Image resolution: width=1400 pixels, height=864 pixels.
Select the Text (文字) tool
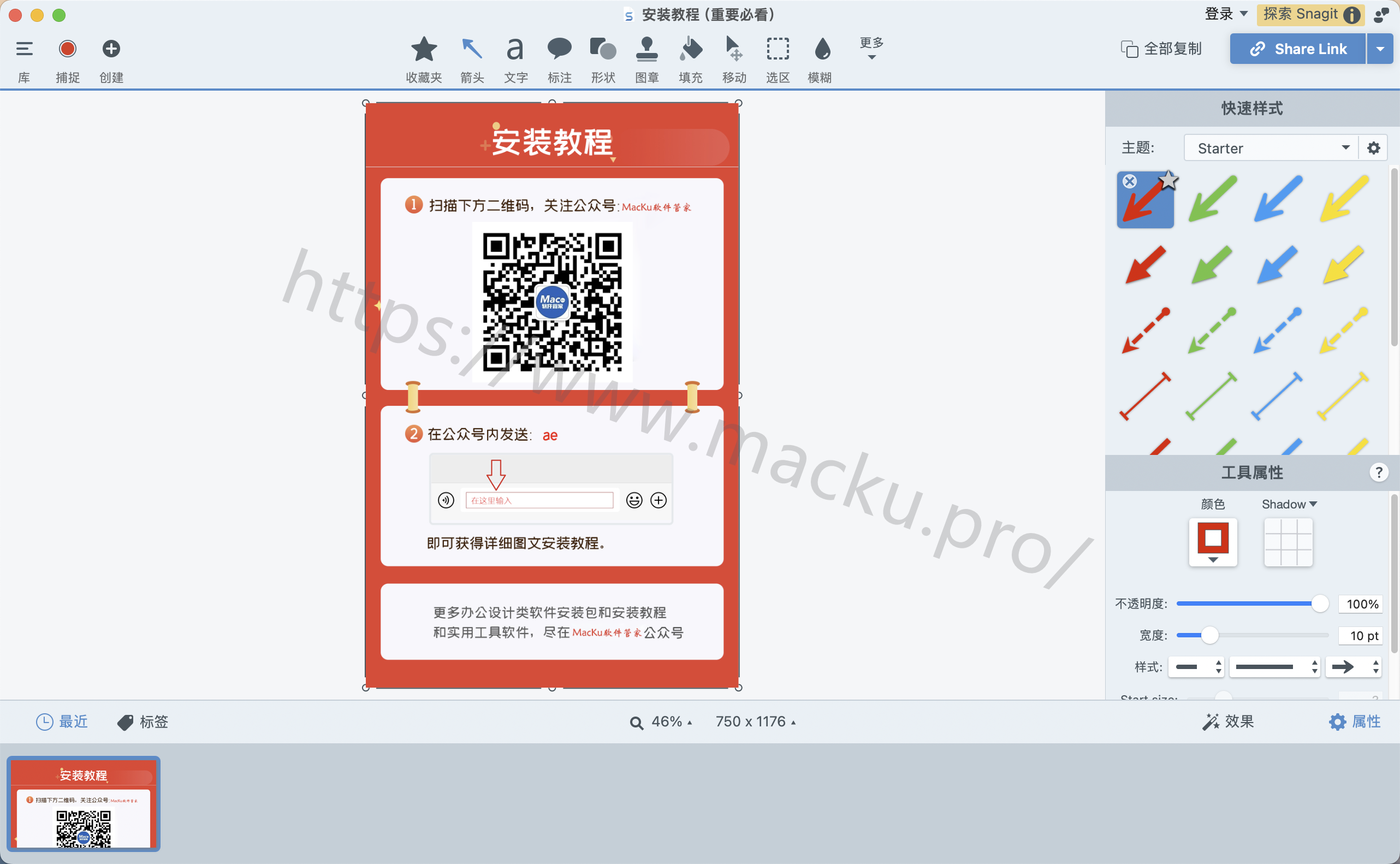pos(515,49)
